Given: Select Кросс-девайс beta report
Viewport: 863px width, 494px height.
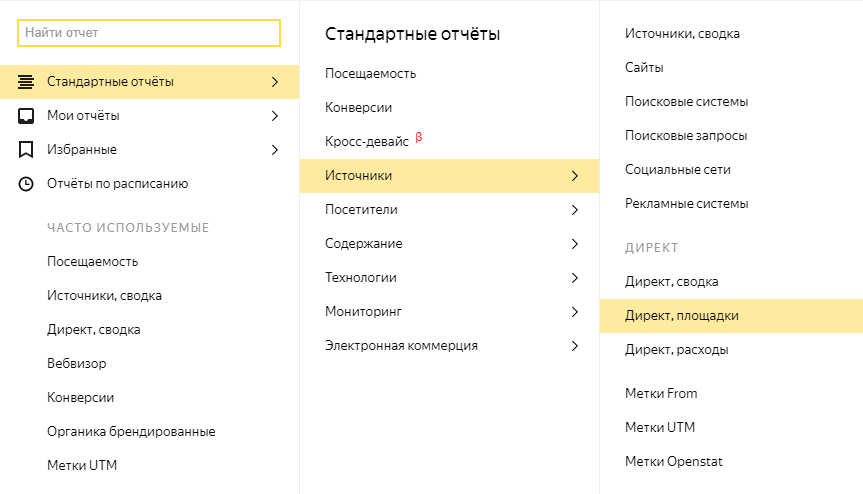Looking at the screenshot, I should tap(367, 141).
